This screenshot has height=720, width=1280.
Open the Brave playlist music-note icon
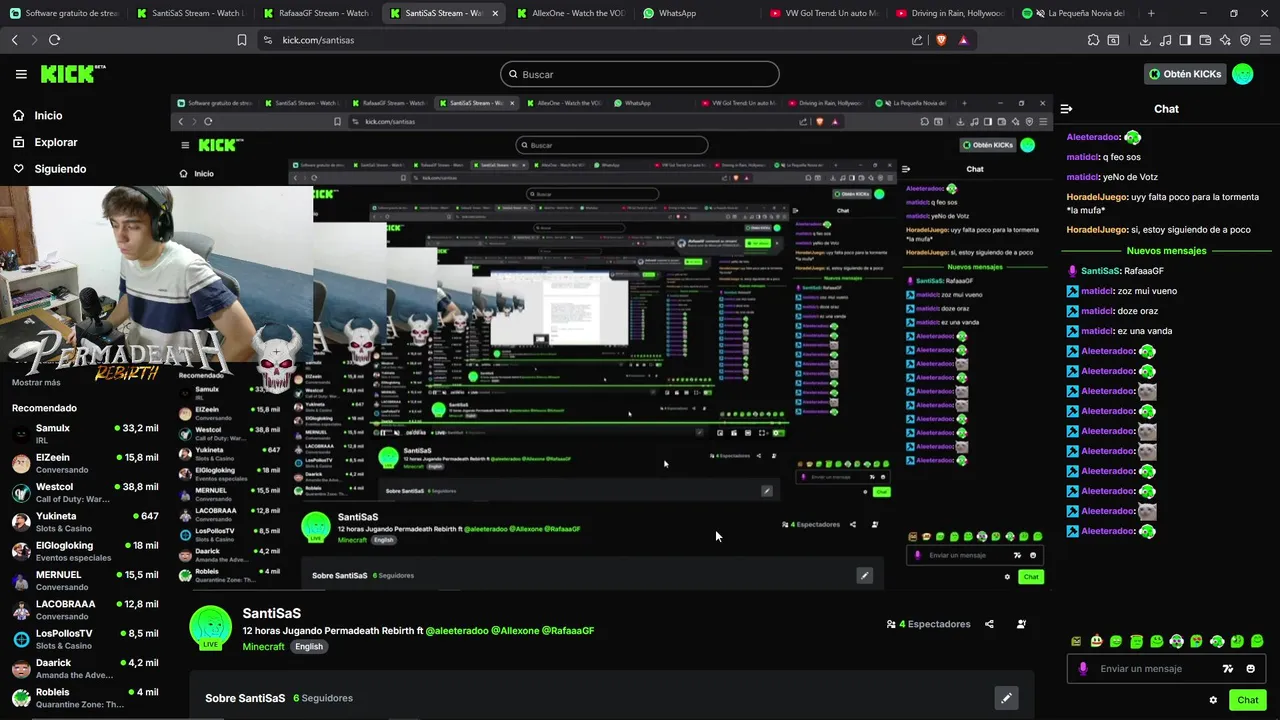coord(1165,40)
